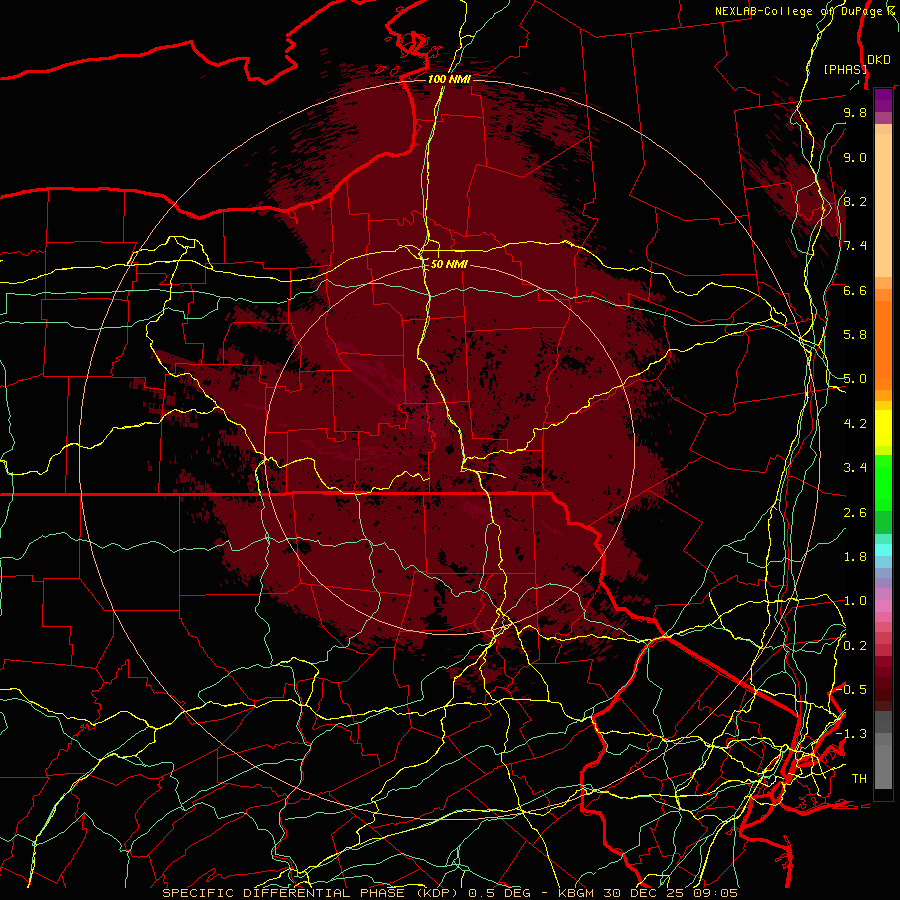Screen dimensions: 900x900
Task: Click the 2.6 value on the color scale
Action: pos(855,513)
